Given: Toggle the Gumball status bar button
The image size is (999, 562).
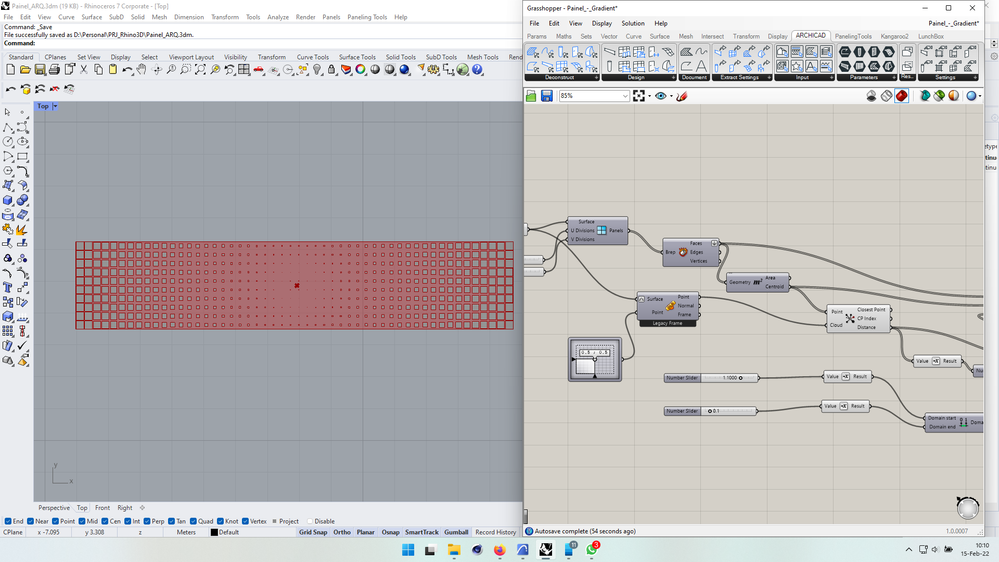Looking at the screenshot, I should (456, 532).
